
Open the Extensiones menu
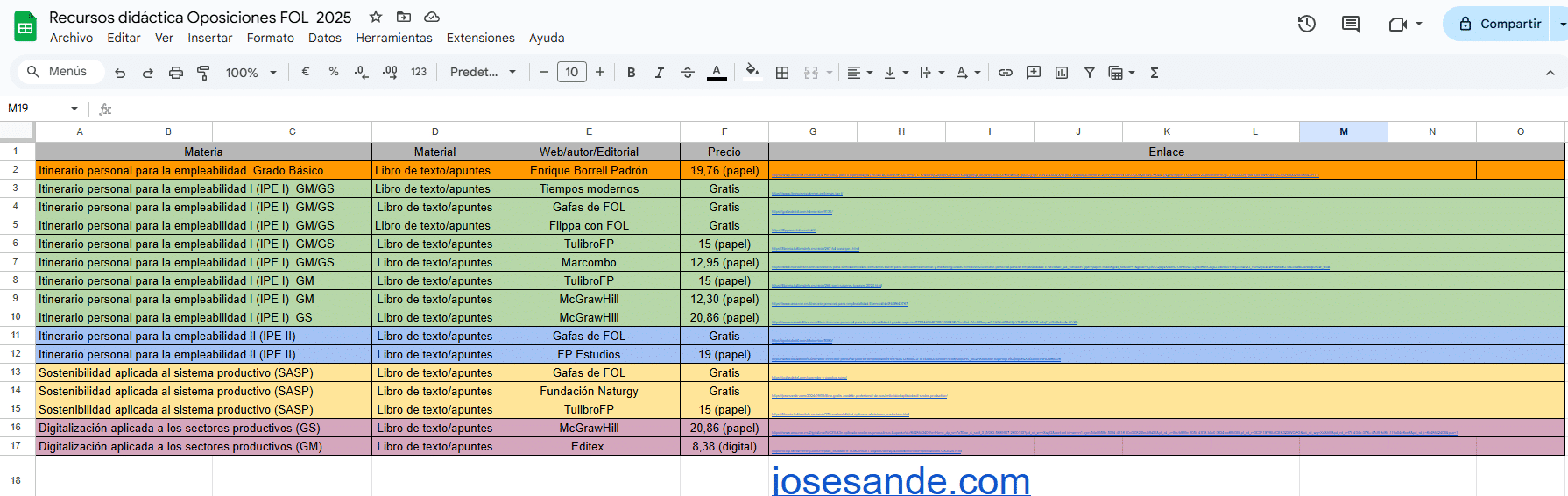(480, 38)
